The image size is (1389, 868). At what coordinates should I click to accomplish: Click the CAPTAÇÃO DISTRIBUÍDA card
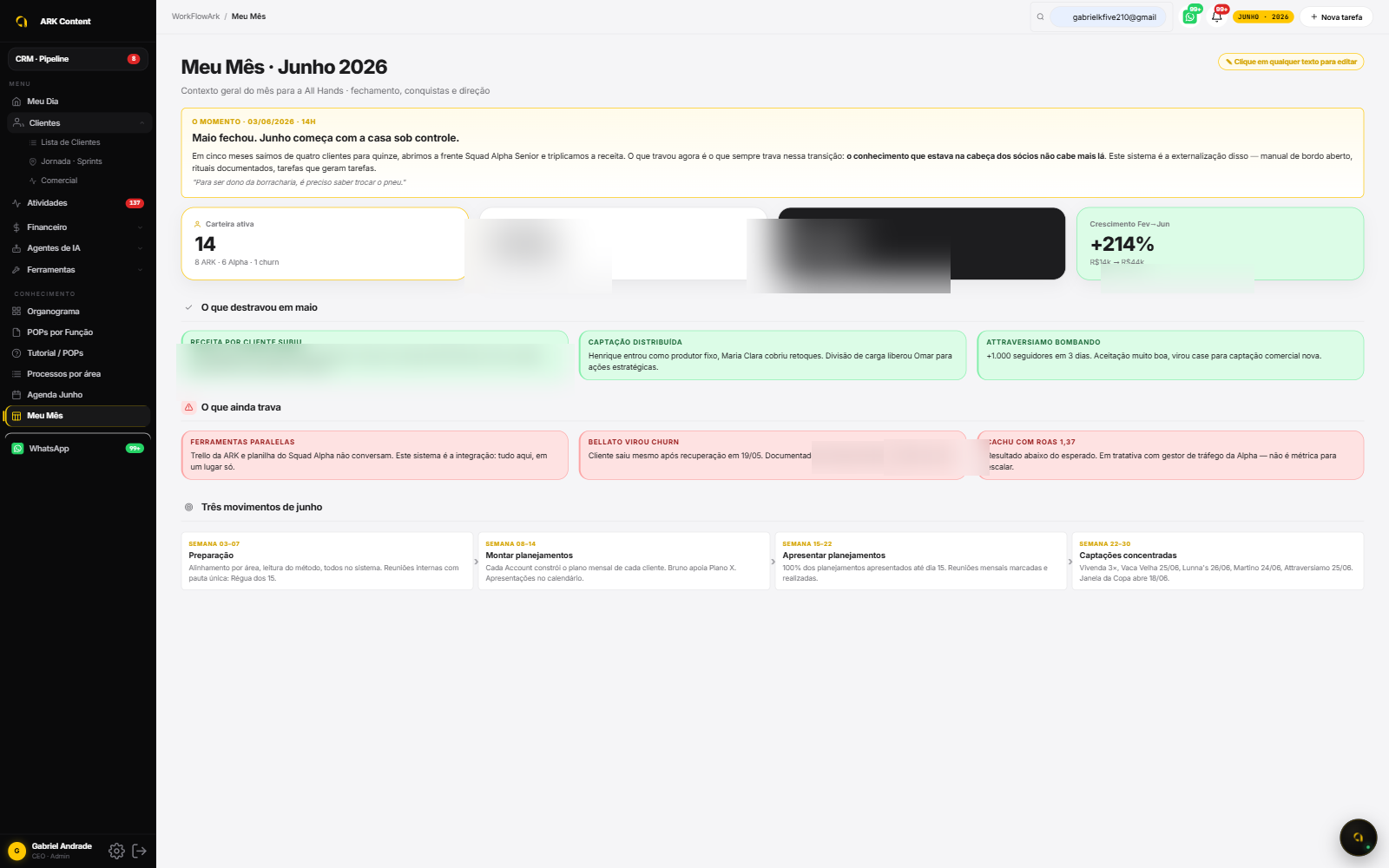click(x=772, y=355)
